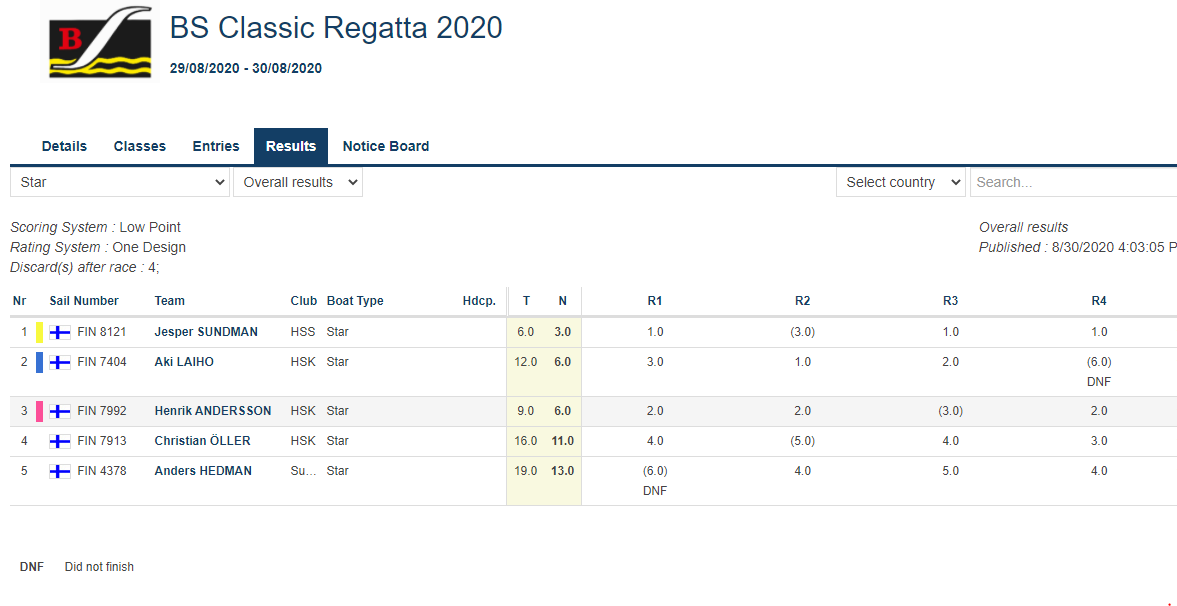Viewport: 1177px width, 606px height.
Task: Click Finland flag beside FIN 8121
Action: 60,332
